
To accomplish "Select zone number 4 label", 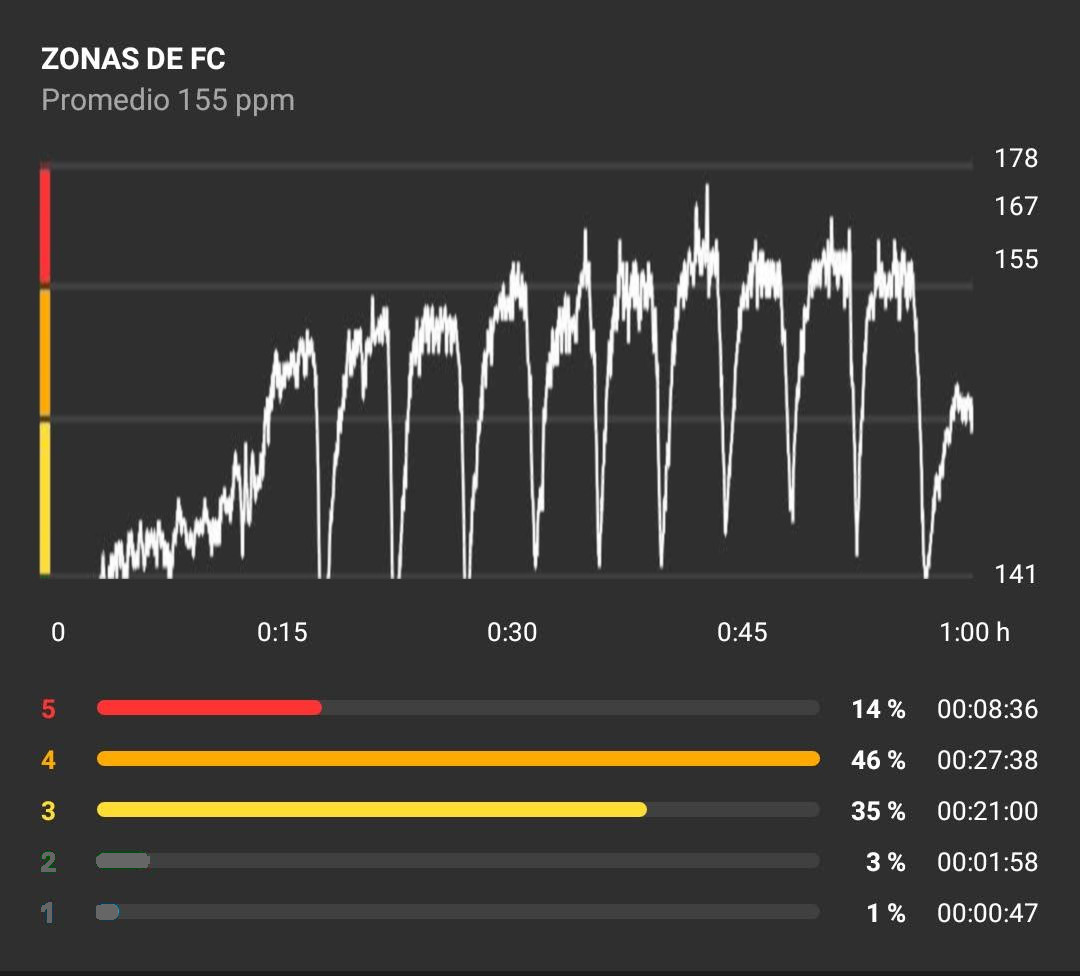I will 48,760.
